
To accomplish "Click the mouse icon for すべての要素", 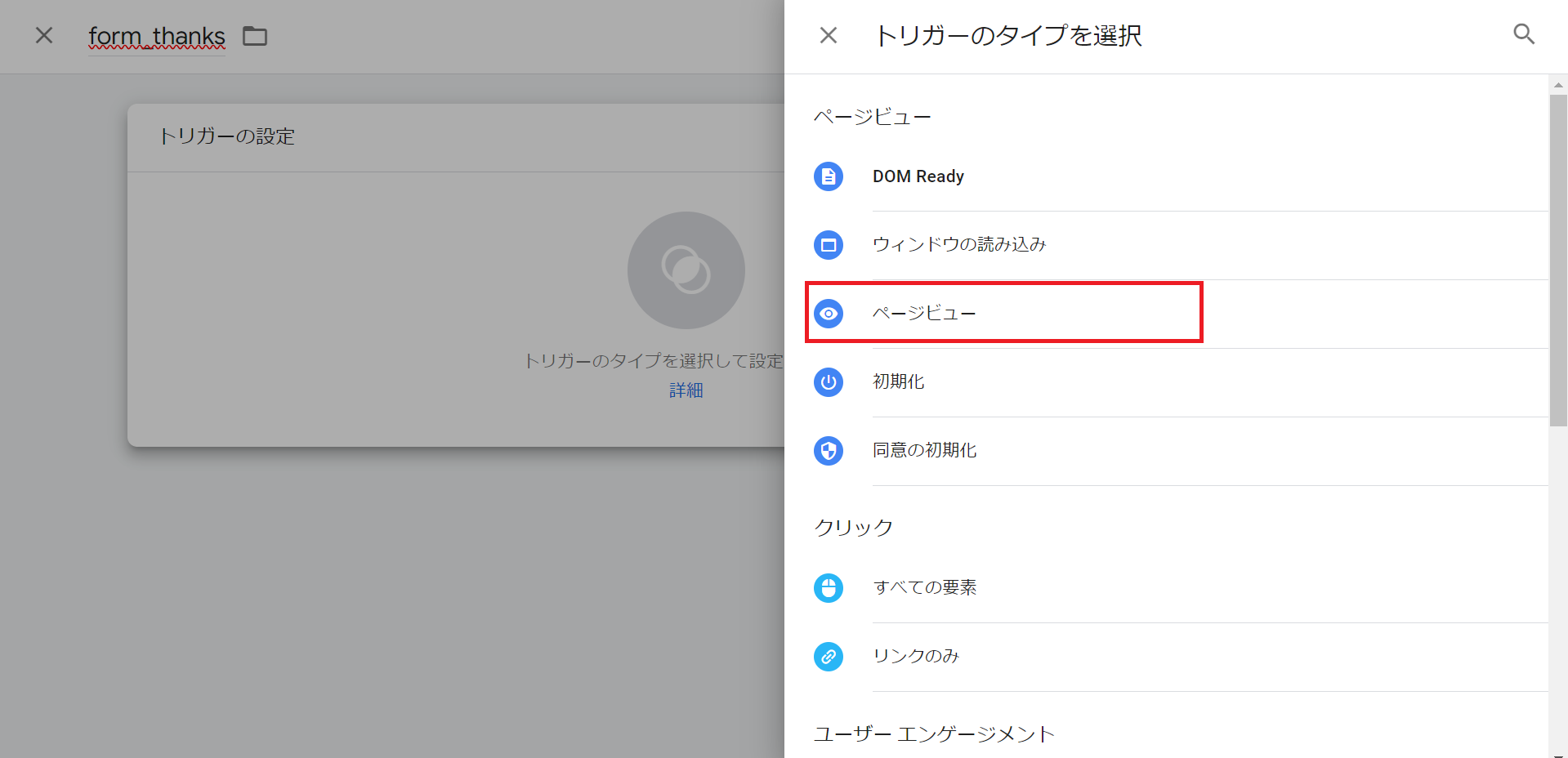I will click(828, 588).
